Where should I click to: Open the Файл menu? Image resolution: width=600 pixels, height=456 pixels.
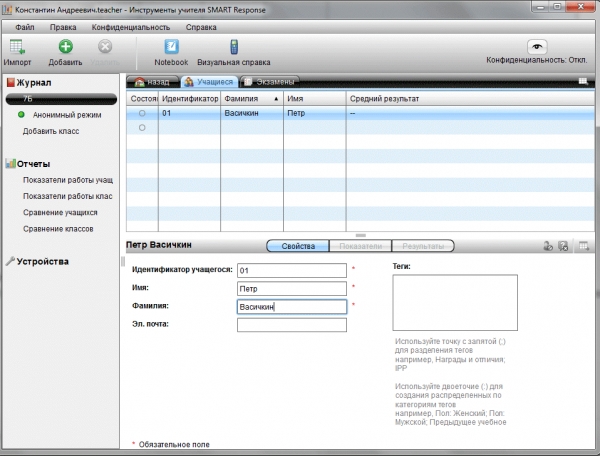25,27
